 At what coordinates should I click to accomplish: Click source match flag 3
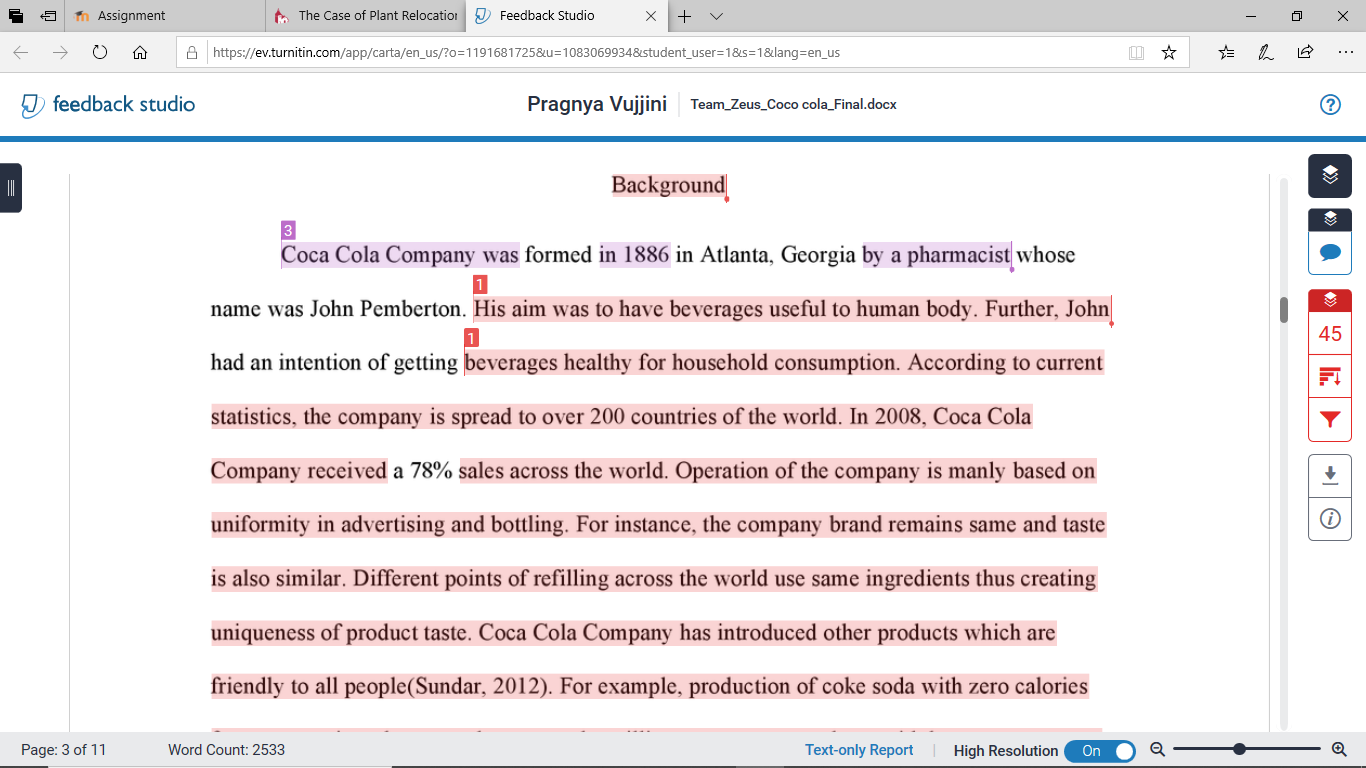(x=288, y=231)
